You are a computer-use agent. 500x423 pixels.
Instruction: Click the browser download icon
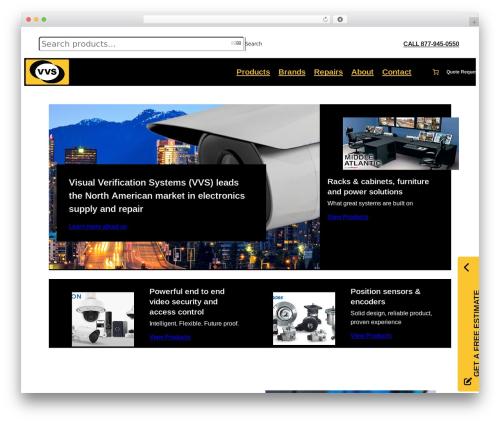coord(340,20)
